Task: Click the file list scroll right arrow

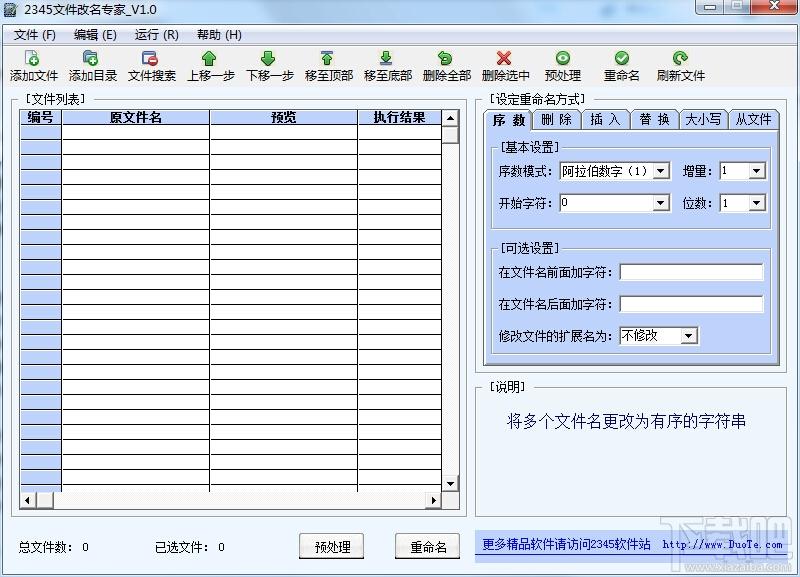Action: point(434,500)
